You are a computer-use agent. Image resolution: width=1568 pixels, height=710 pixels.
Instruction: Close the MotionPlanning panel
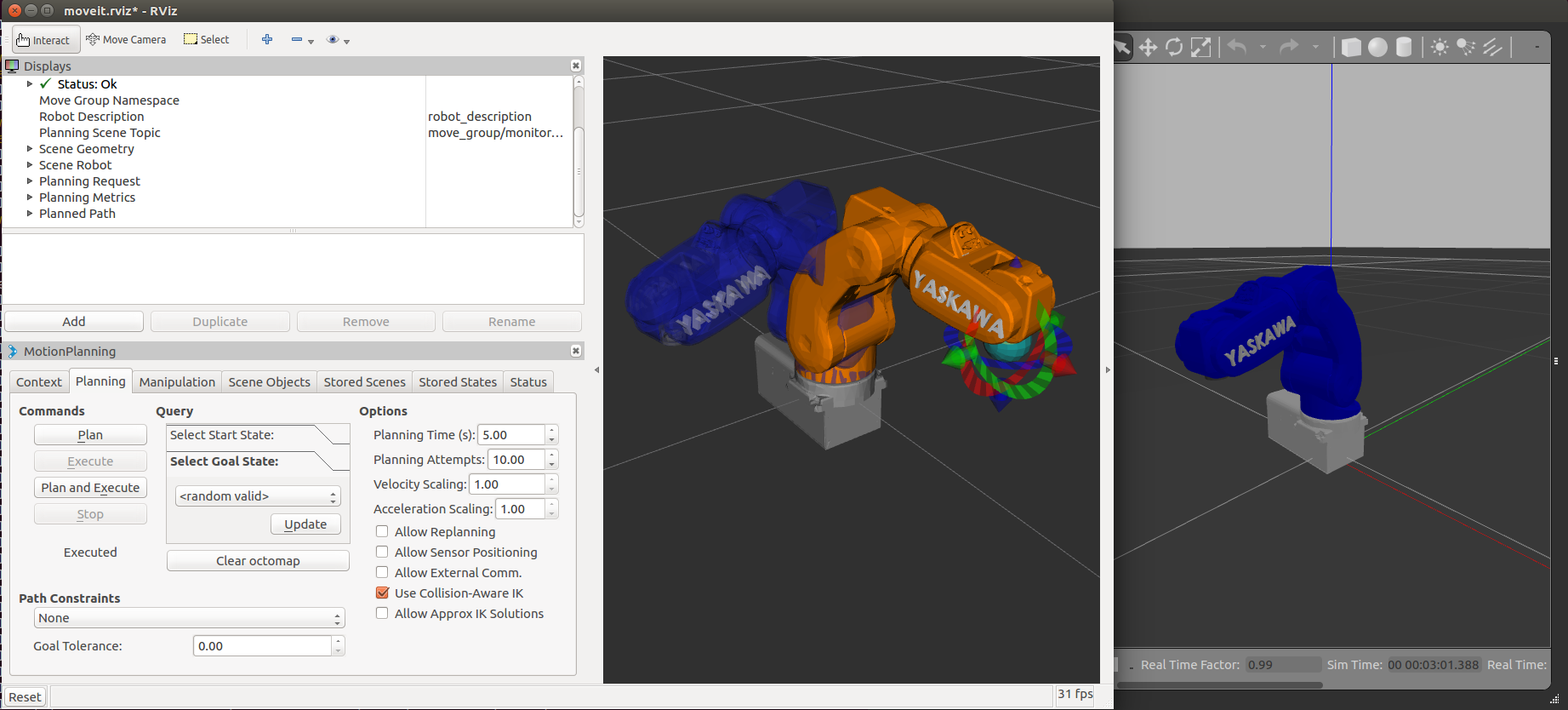tap(576, 351)
